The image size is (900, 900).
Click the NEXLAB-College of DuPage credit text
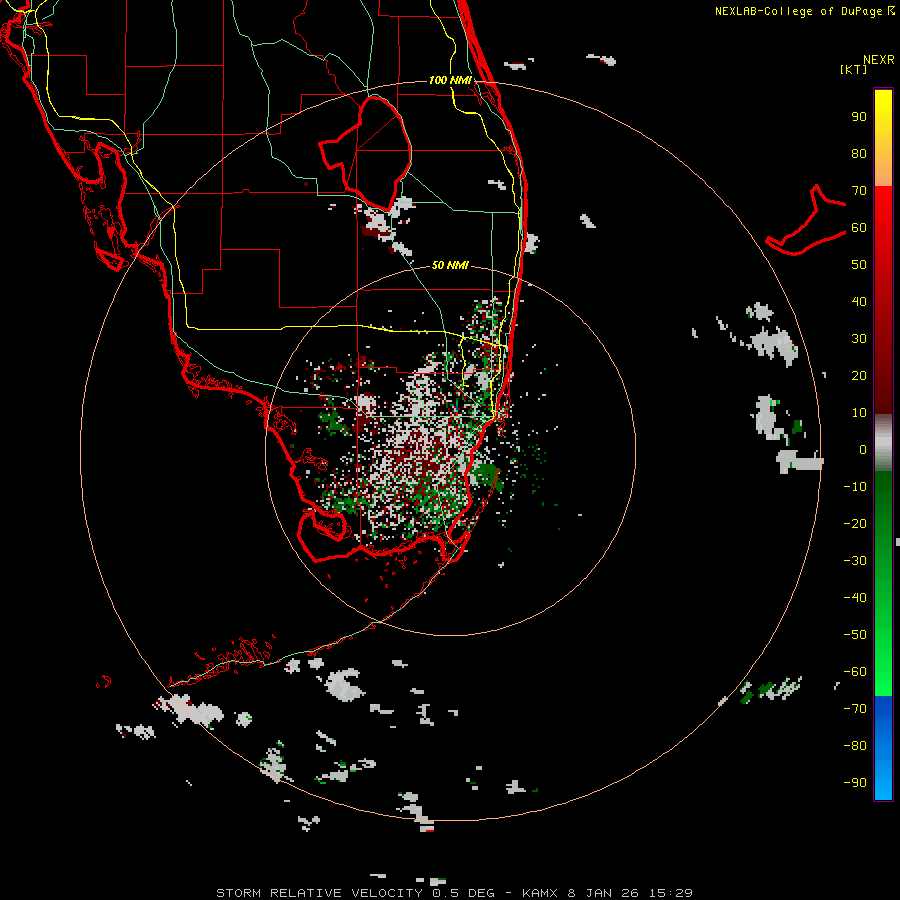(x=804, y=11)
